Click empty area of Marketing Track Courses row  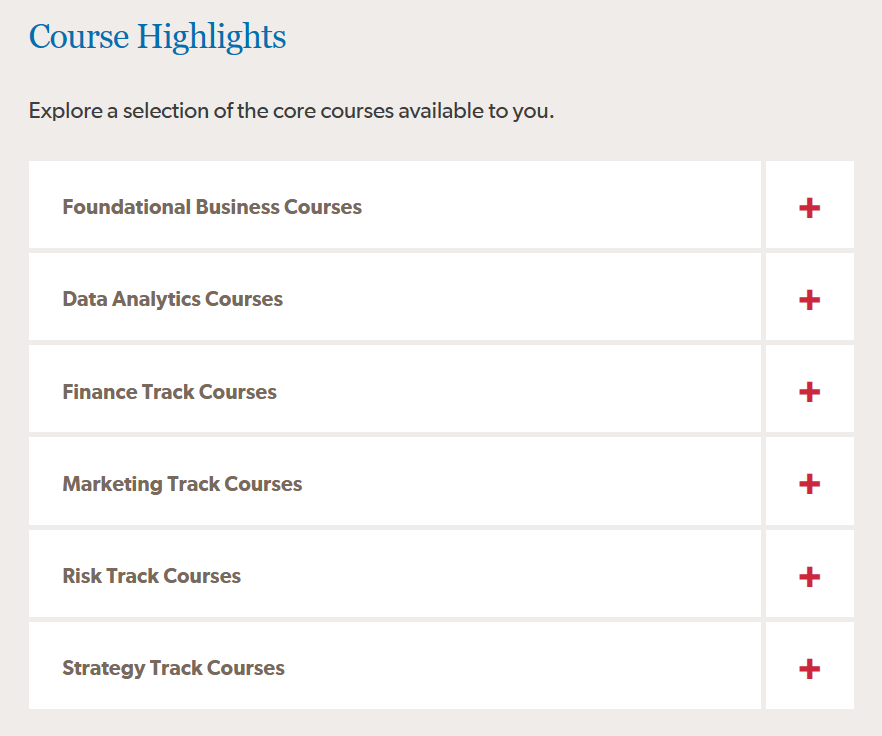530,484
